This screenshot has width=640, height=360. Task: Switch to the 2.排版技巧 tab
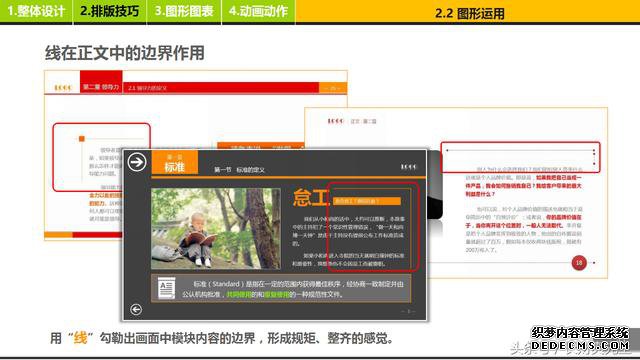[109, 11]
